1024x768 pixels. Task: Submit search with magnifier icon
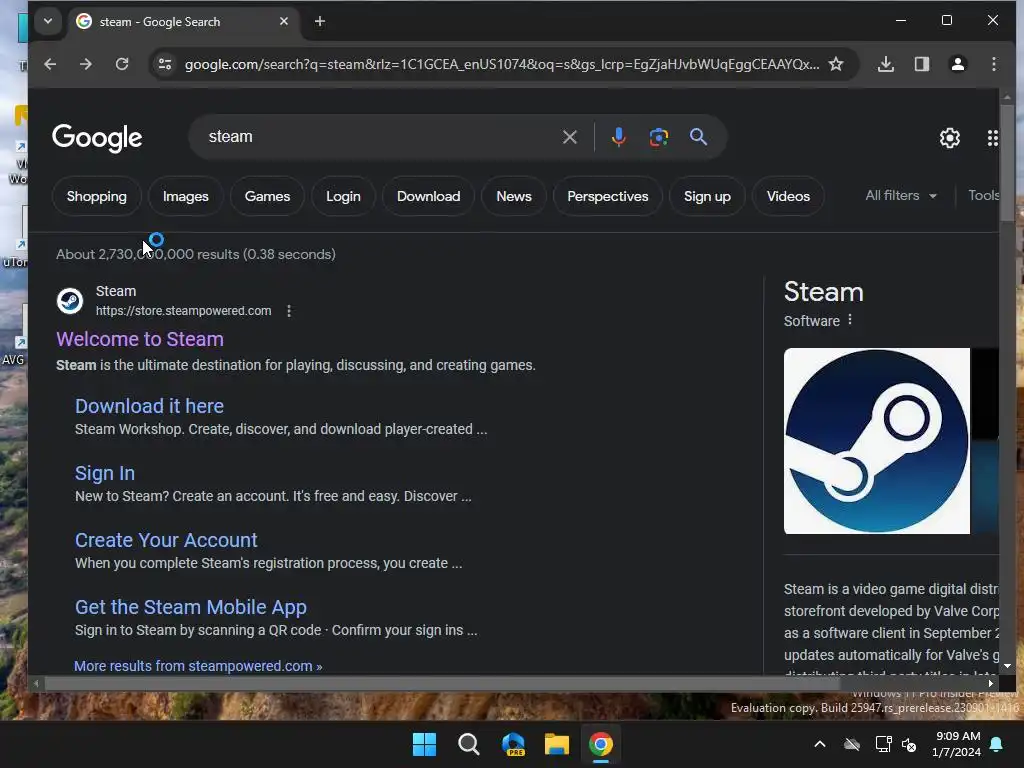698,137
